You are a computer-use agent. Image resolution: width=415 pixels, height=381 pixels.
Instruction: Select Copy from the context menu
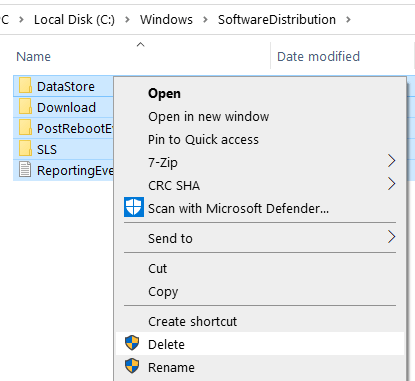click(x=260, y=292)
